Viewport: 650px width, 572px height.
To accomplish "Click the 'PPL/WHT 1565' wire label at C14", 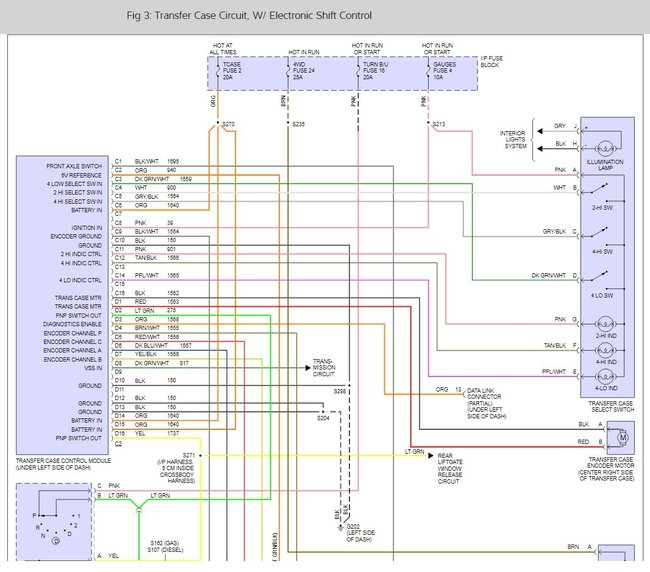I will (157, 275).
